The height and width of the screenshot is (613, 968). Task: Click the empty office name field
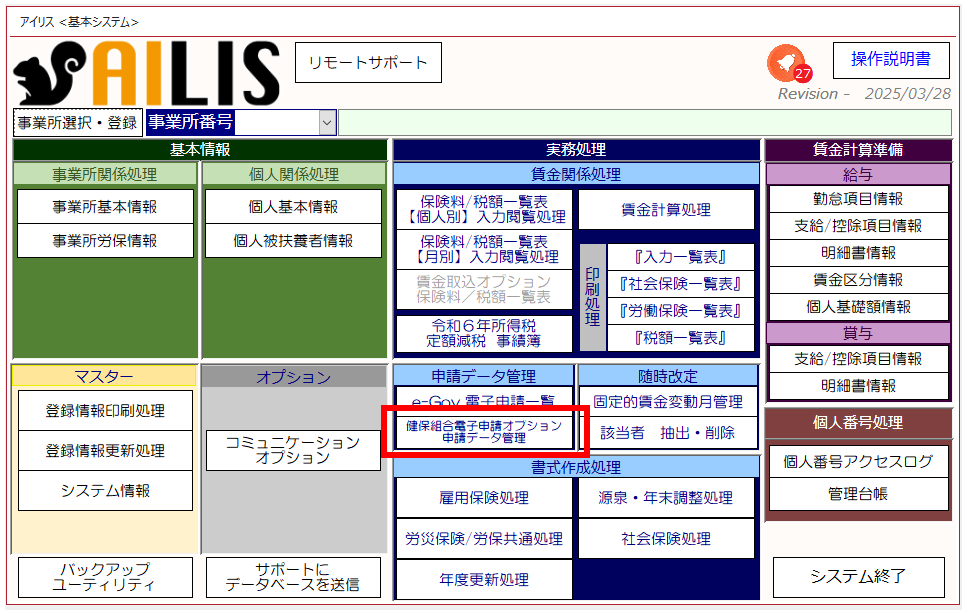click(644, 123)
